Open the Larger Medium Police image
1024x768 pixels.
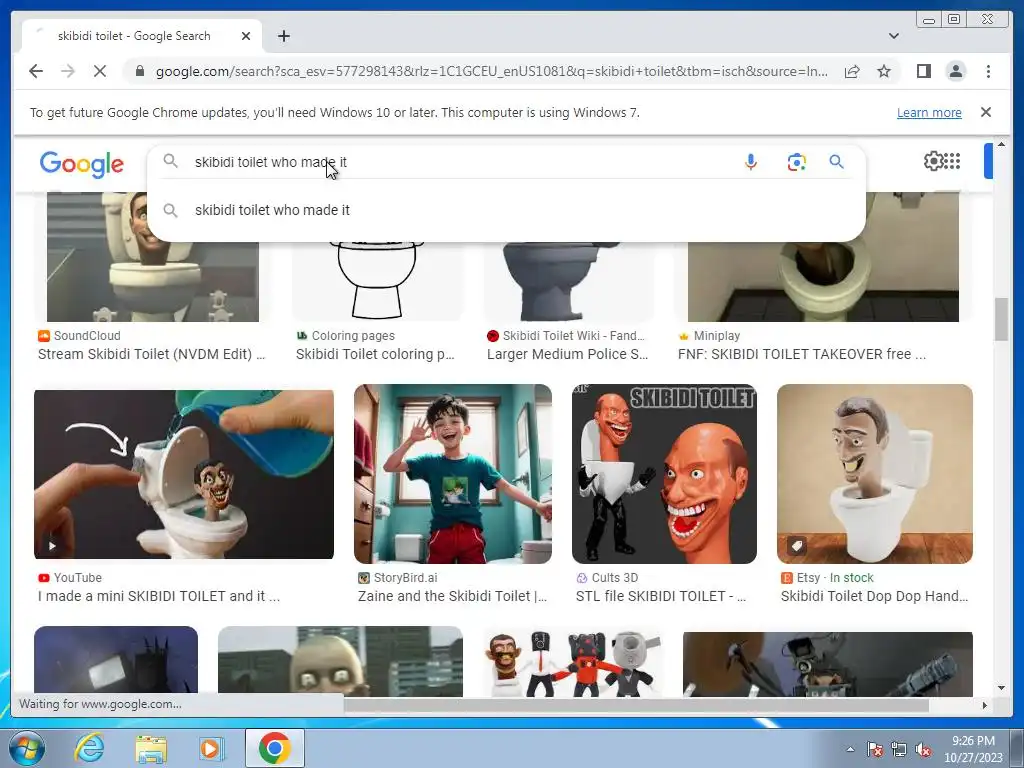pos(568,281)
